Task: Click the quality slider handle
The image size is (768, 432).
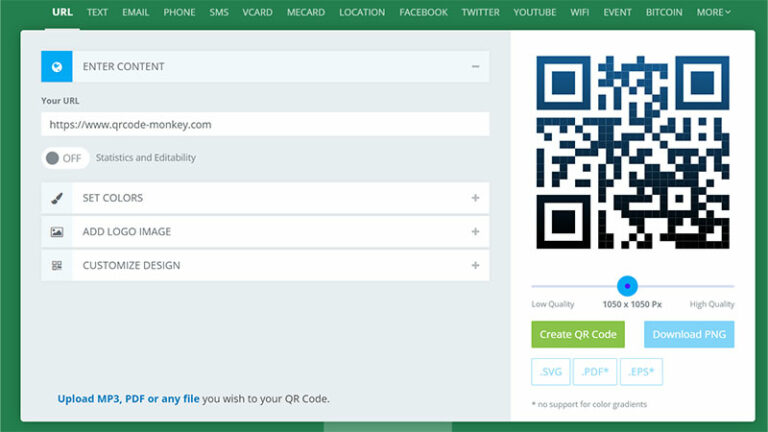Action: click(x=627, y=286)
